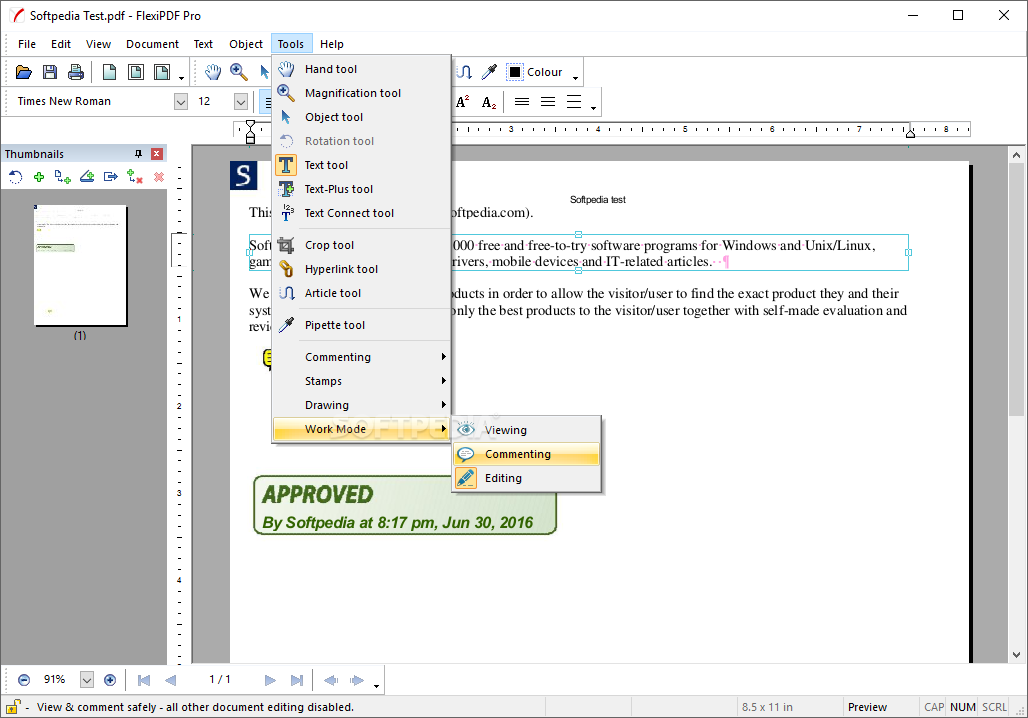Viewport: 1028px width, 718px height.
Task: Pin the Thumbnails panel
Action: (x=138, y=154)
